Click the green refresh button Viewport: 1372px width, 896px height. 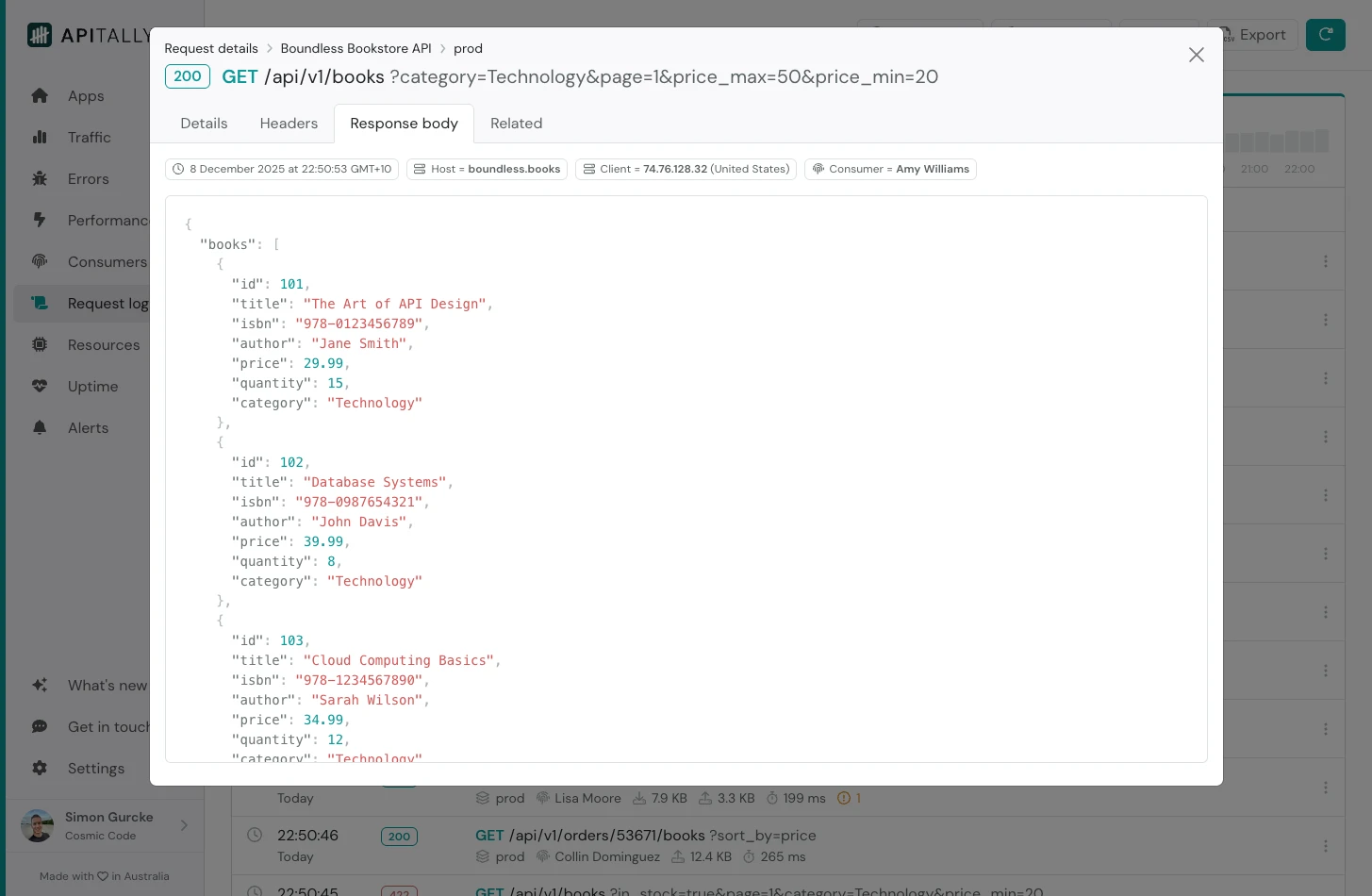(1325, 35)
